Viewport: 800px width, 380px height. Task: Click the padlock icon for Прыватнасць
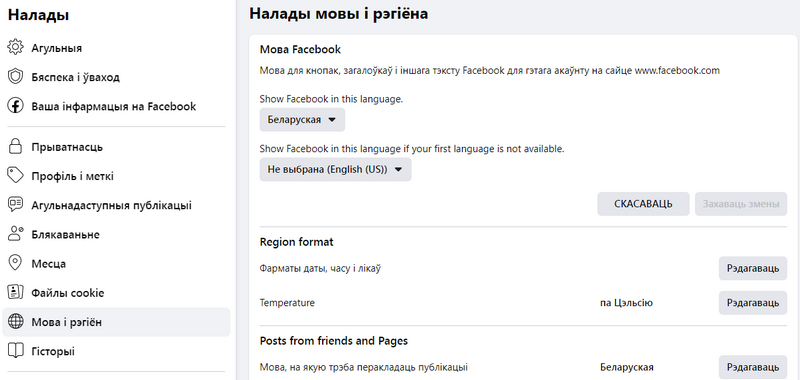[x=15, y=147]
